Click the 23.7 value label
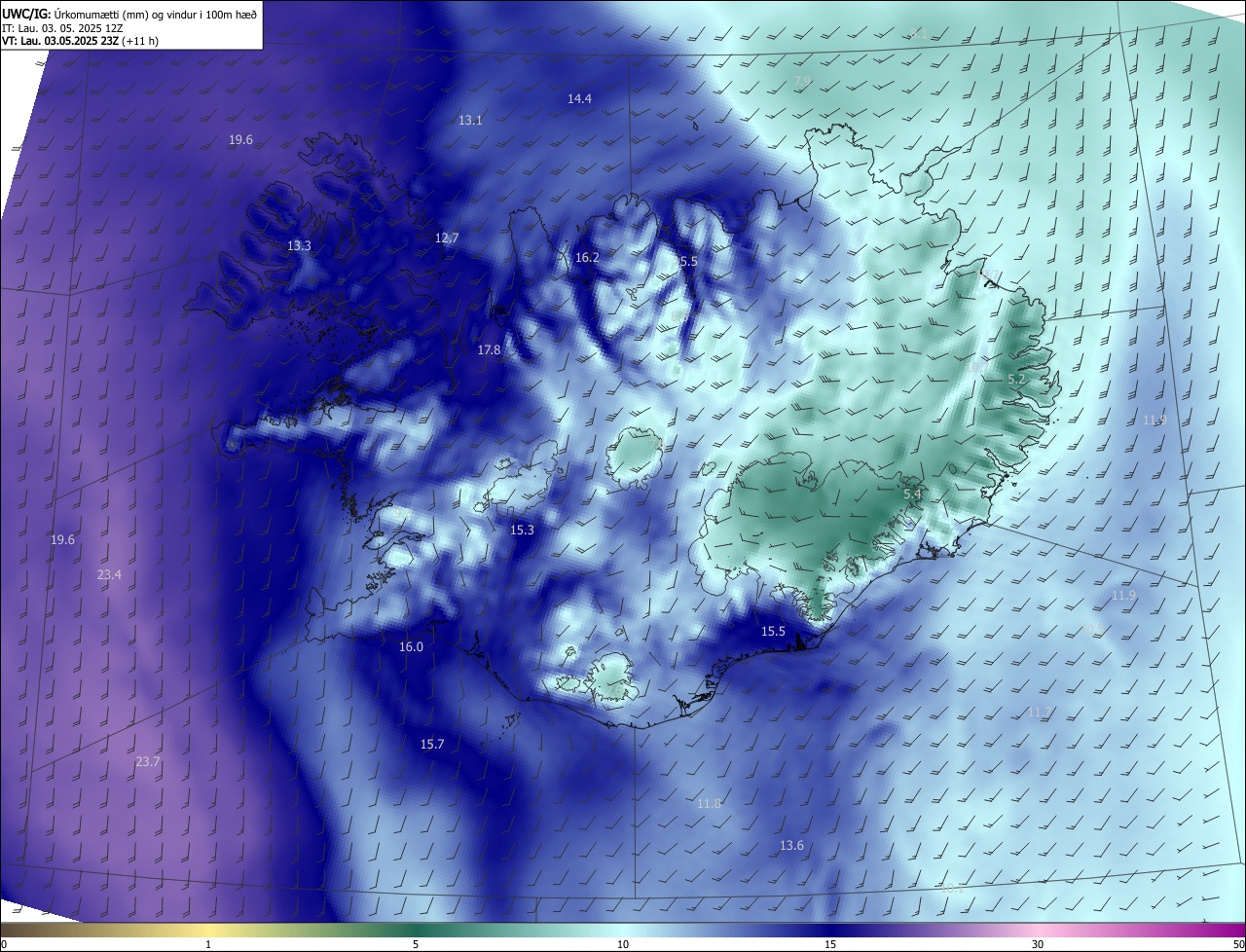Image resolution: width=1246 pixels, height=952 pixels. pos(147,761)
